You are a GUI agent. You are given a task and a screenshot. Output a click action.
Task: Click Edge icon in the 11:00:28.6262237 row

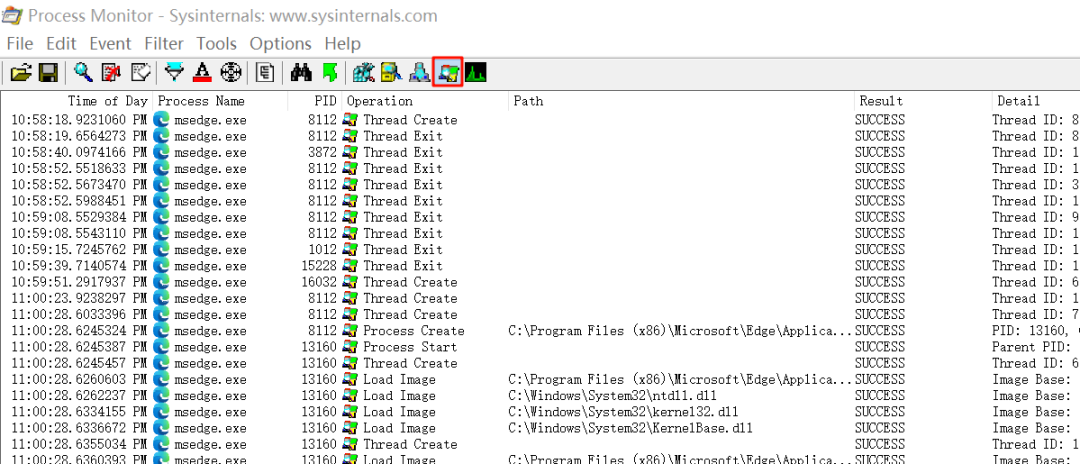tap(162, 396)
